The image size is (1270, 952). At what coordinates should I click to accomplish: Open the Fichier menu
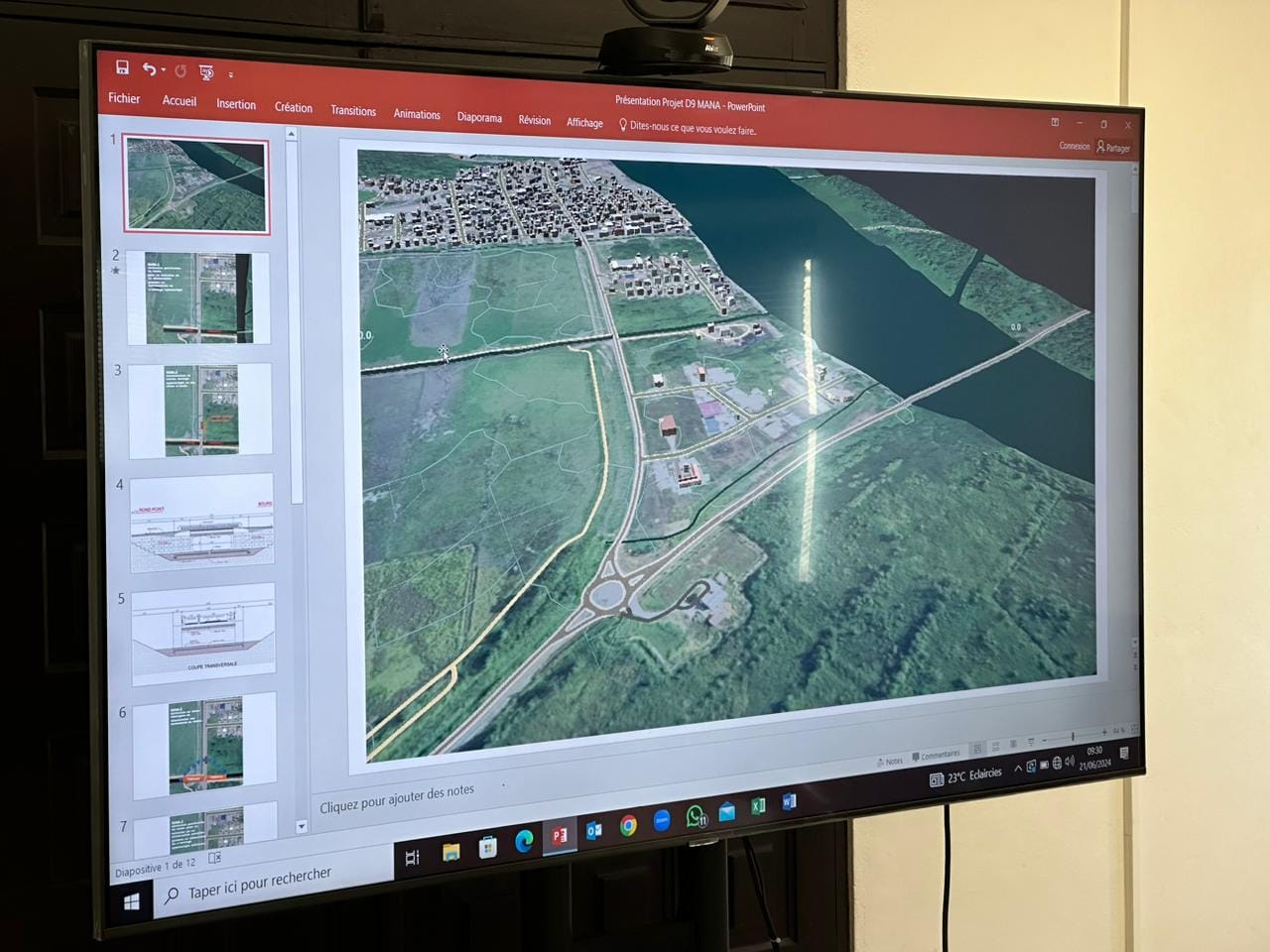click(124, 98)
